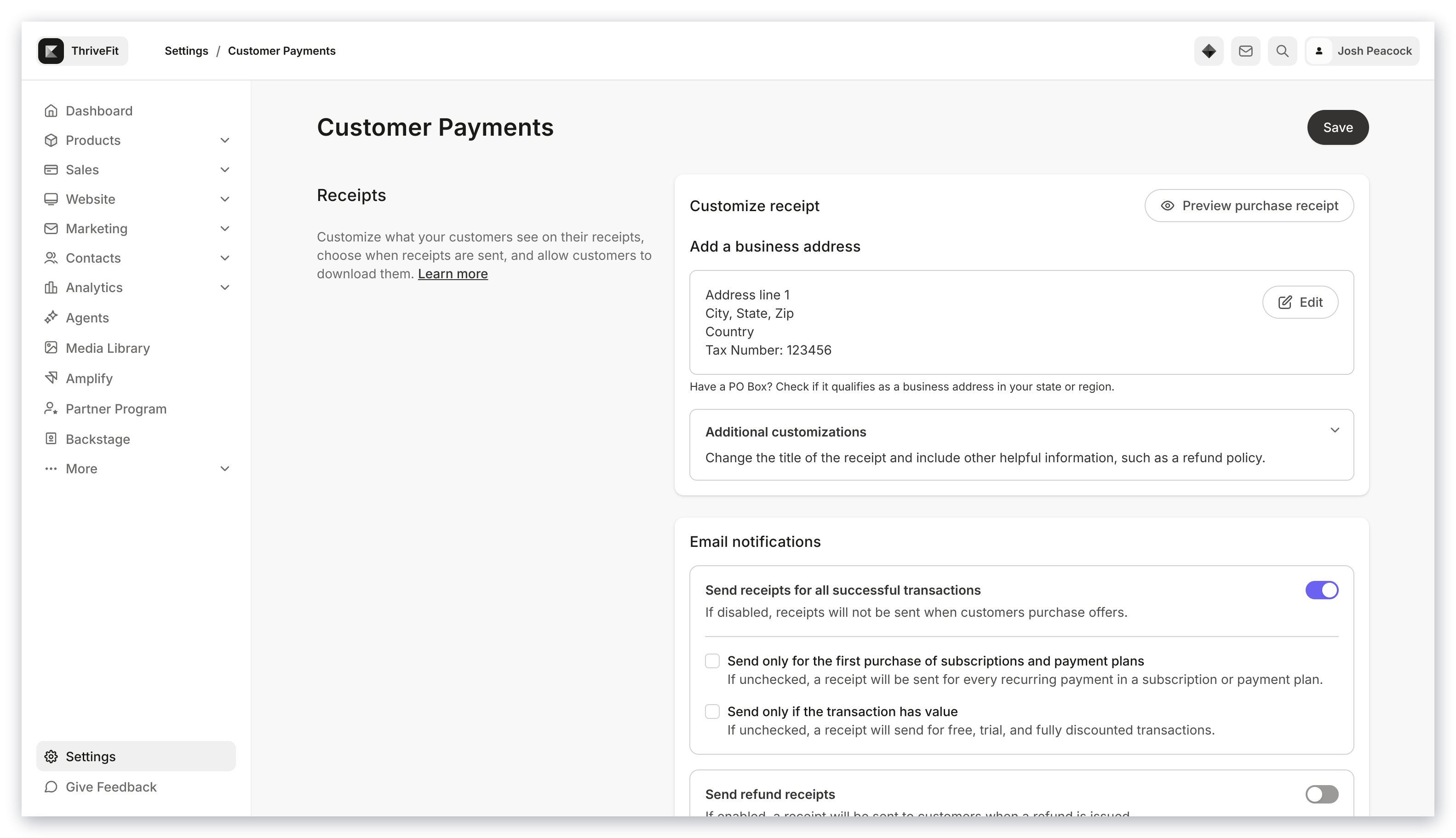The image size is (1456, 838).
Task: Open Settings in the sidebar
Action: (x=136, y=756)
